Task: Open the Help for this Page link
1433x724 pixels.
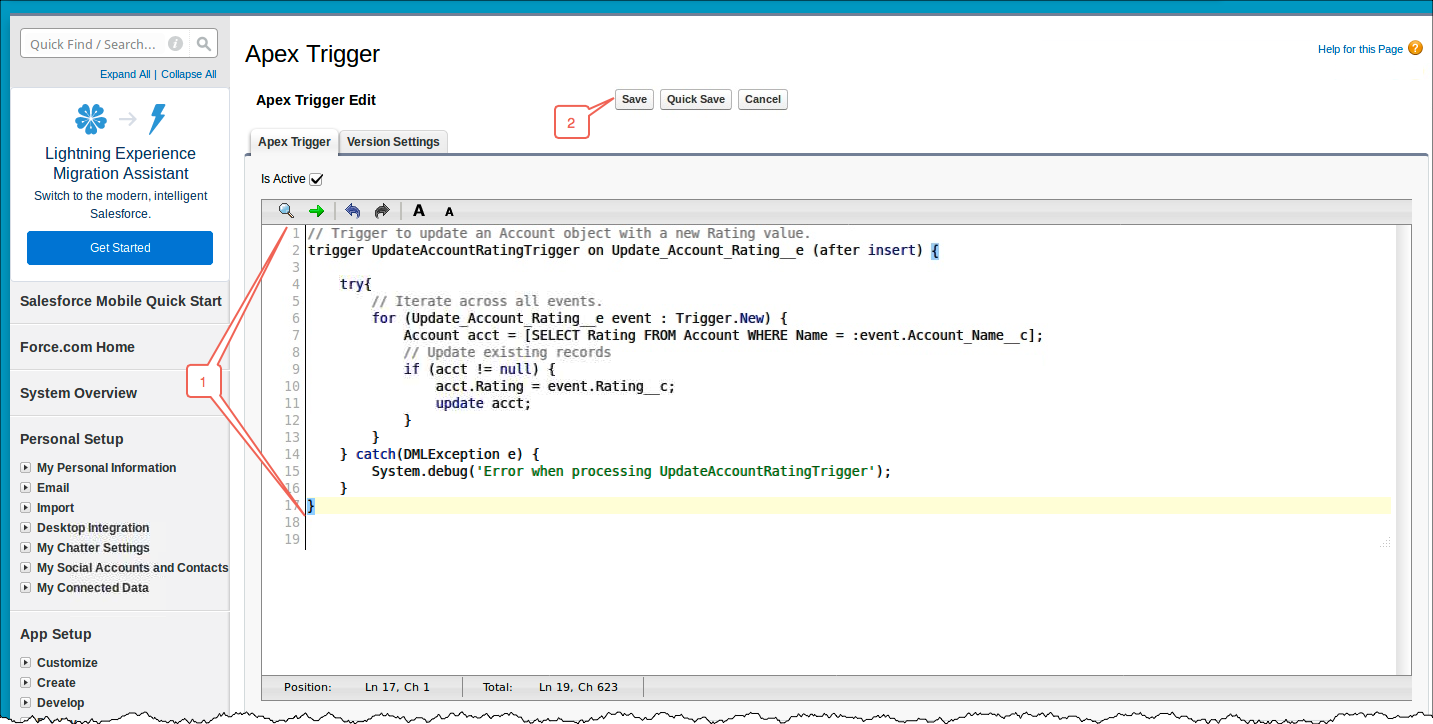Action: (1360, 49)
